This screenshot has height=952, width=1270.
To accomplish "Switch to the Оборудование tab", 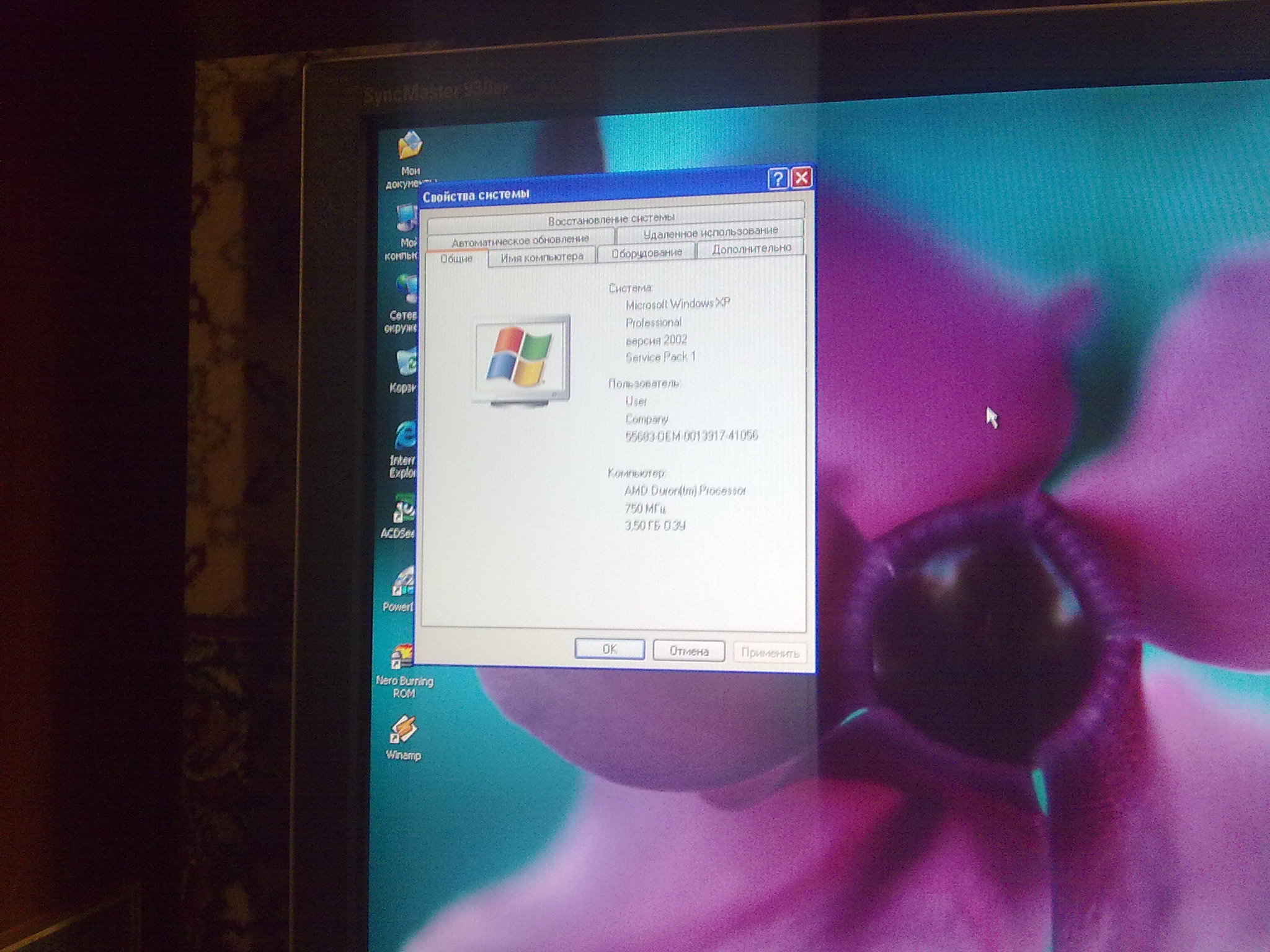I will [646, 253].
